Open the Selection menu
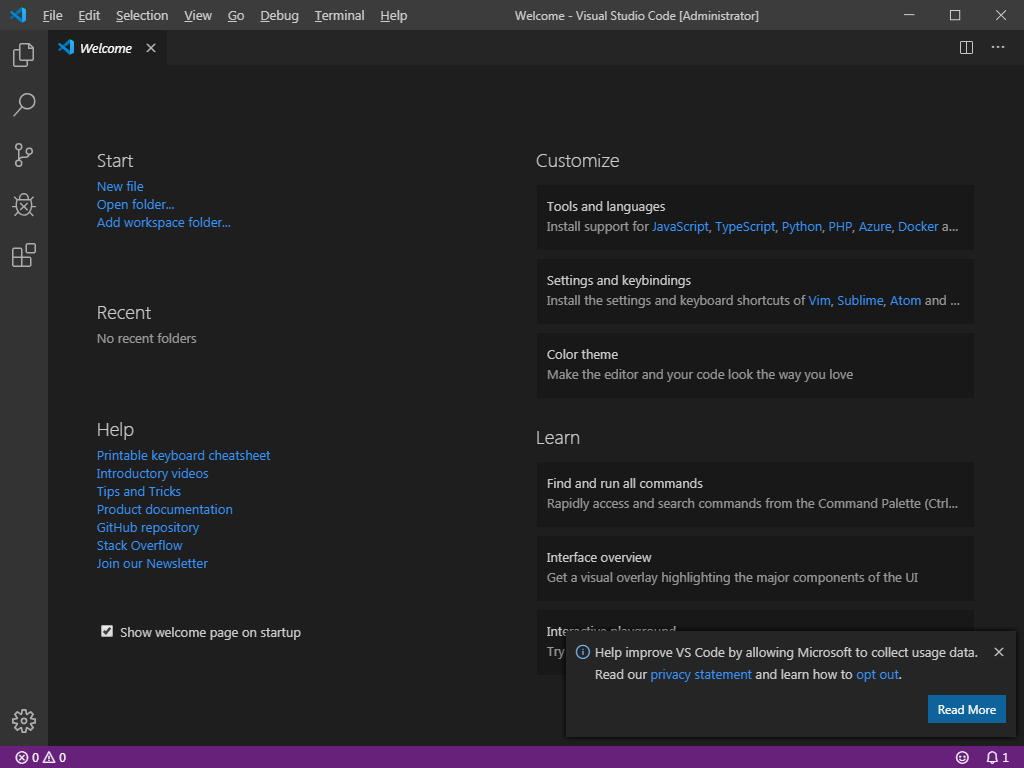The height and width of the screenshot is (768, 1024). (142, 15)
